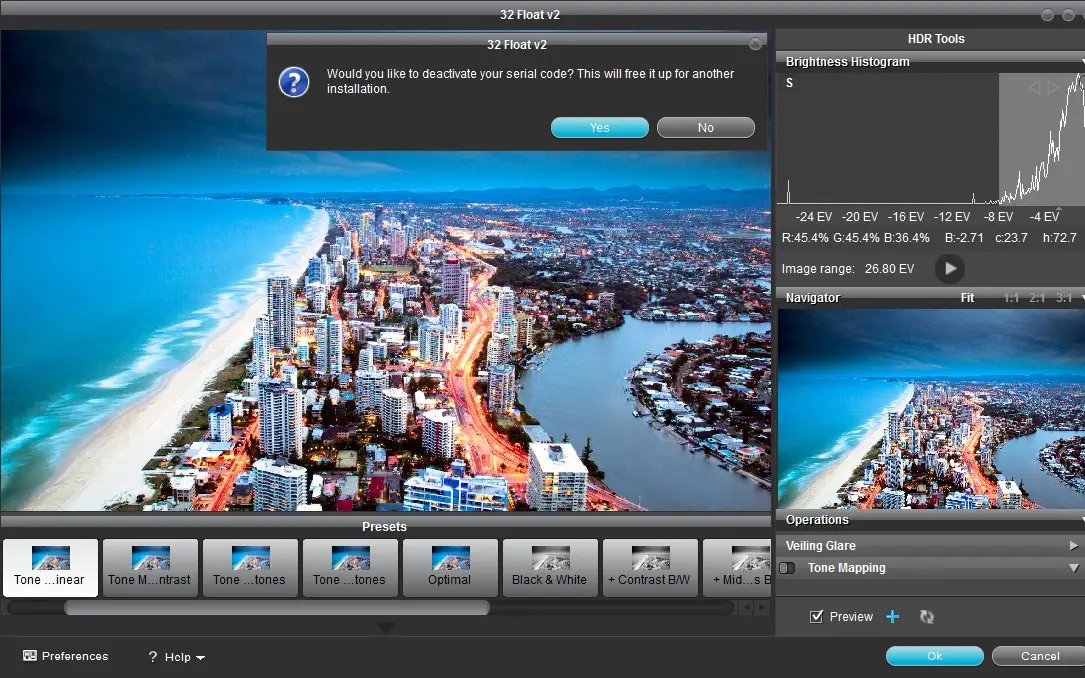Click the h:72.7 readout
Screen dimensions: 1085x678
click(1059, 237)
